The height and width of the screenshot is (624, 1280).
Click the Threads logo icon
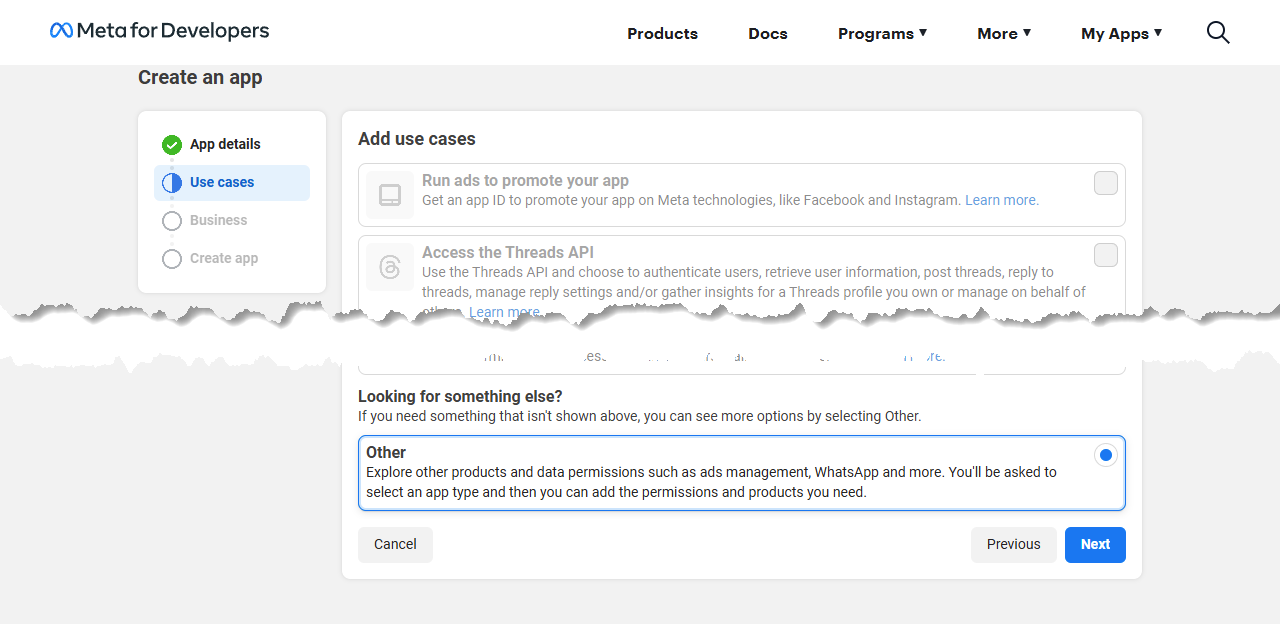click(x=390, y=267)
